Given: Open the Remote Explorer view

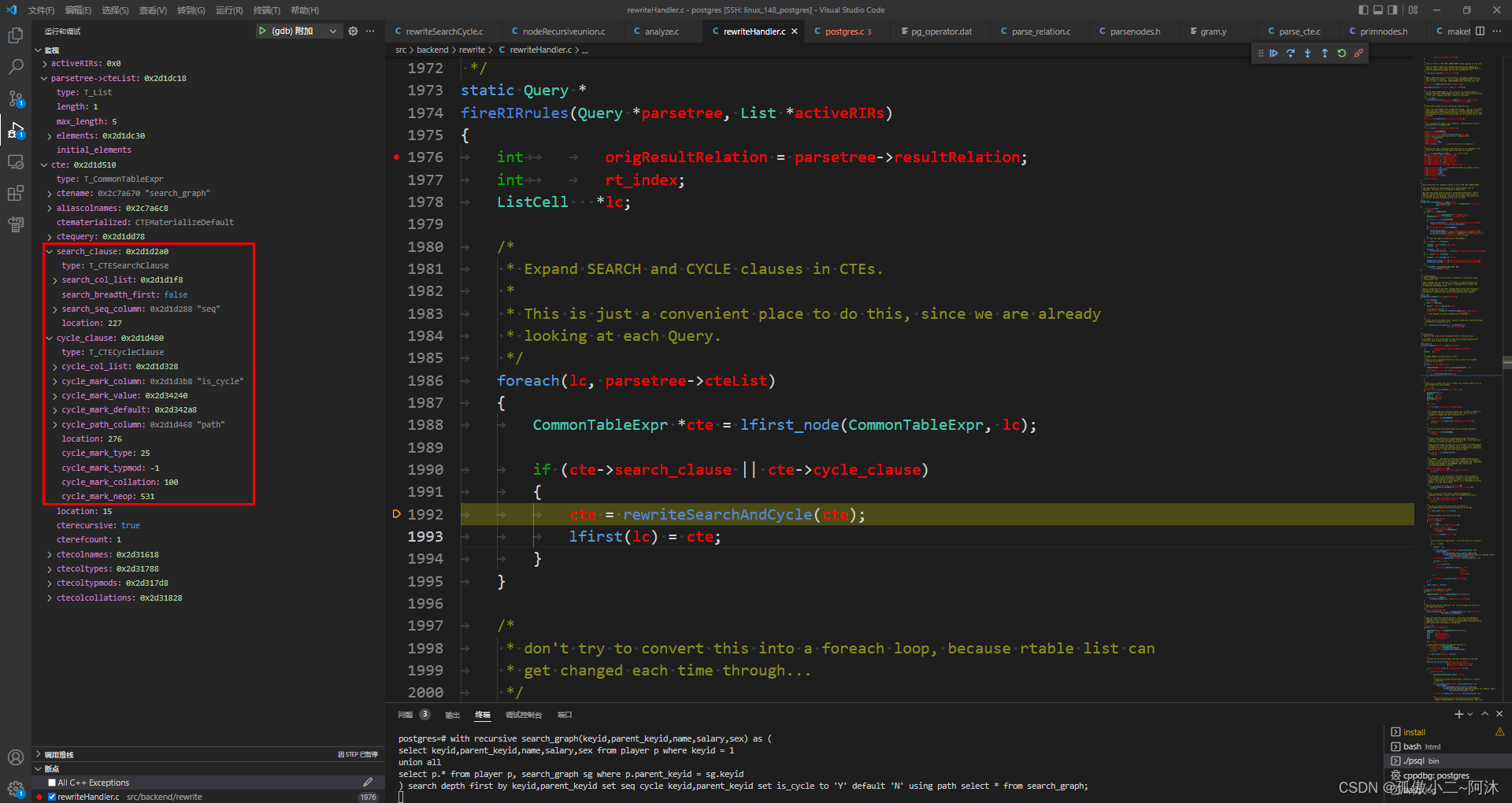Looking at the screenshot, I should tap(16, 161).
